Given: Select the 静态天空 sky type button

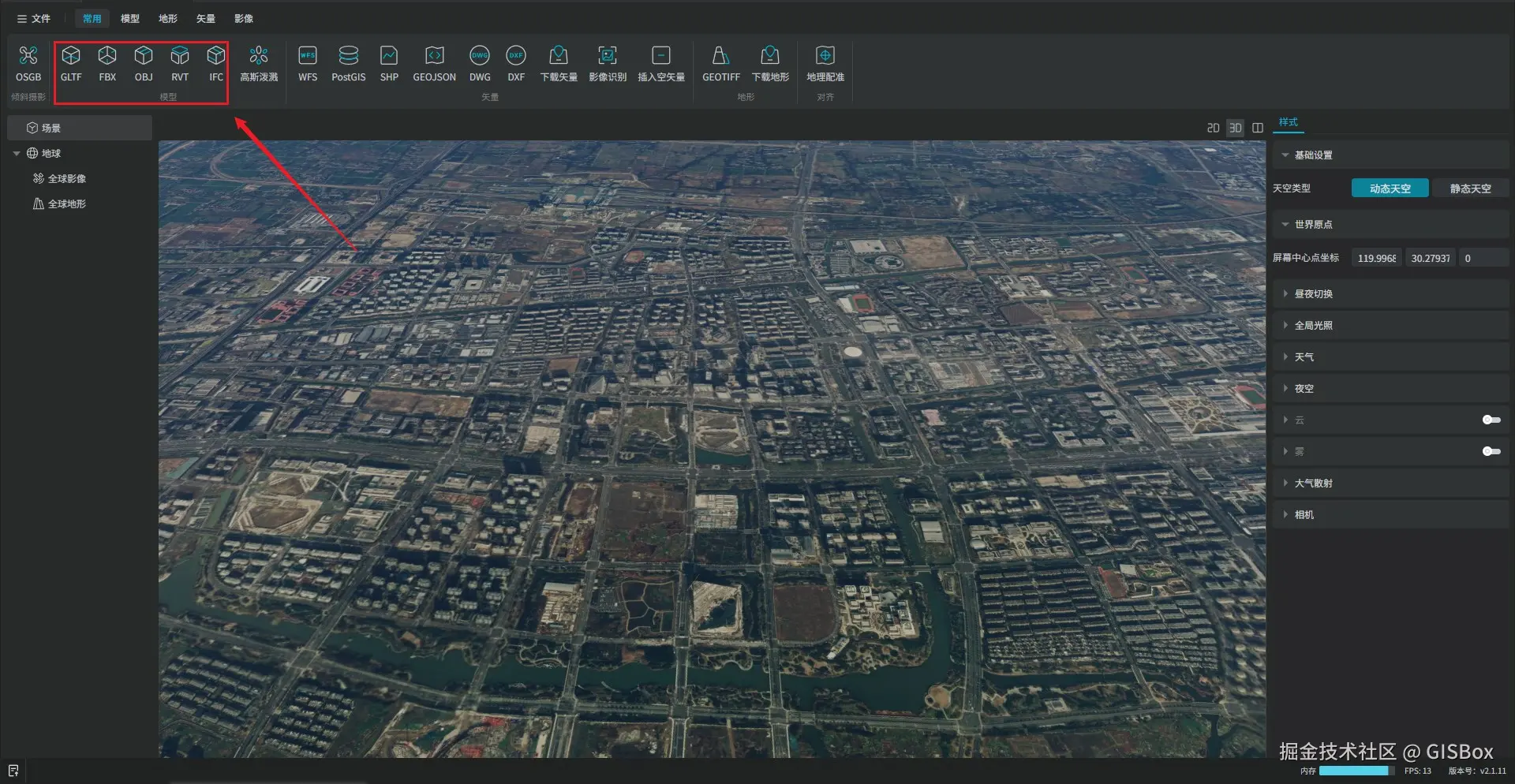Looking at the screenshot, I should 1470,189.
